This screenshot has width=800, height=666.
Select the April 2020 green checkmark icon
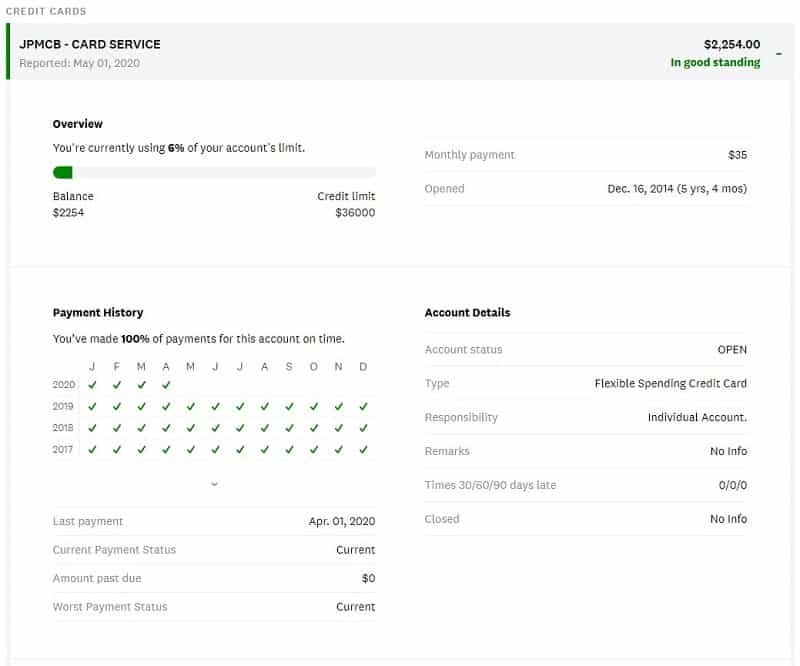165,384
